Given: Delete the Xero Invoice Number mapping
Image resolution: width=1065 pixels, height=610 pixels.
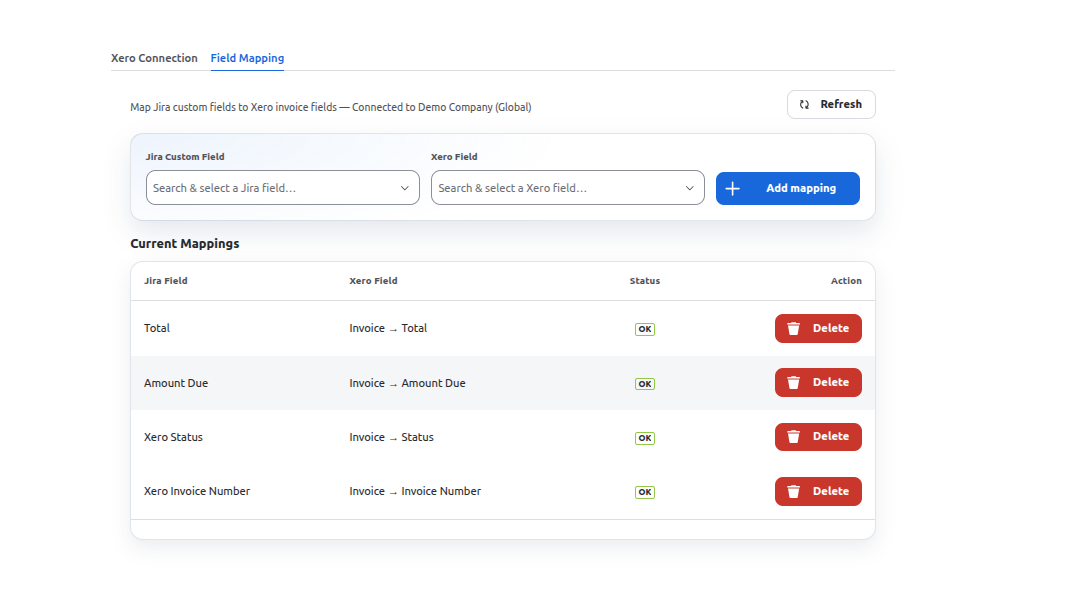Looking at the screenshot, I should coord(818,491).
